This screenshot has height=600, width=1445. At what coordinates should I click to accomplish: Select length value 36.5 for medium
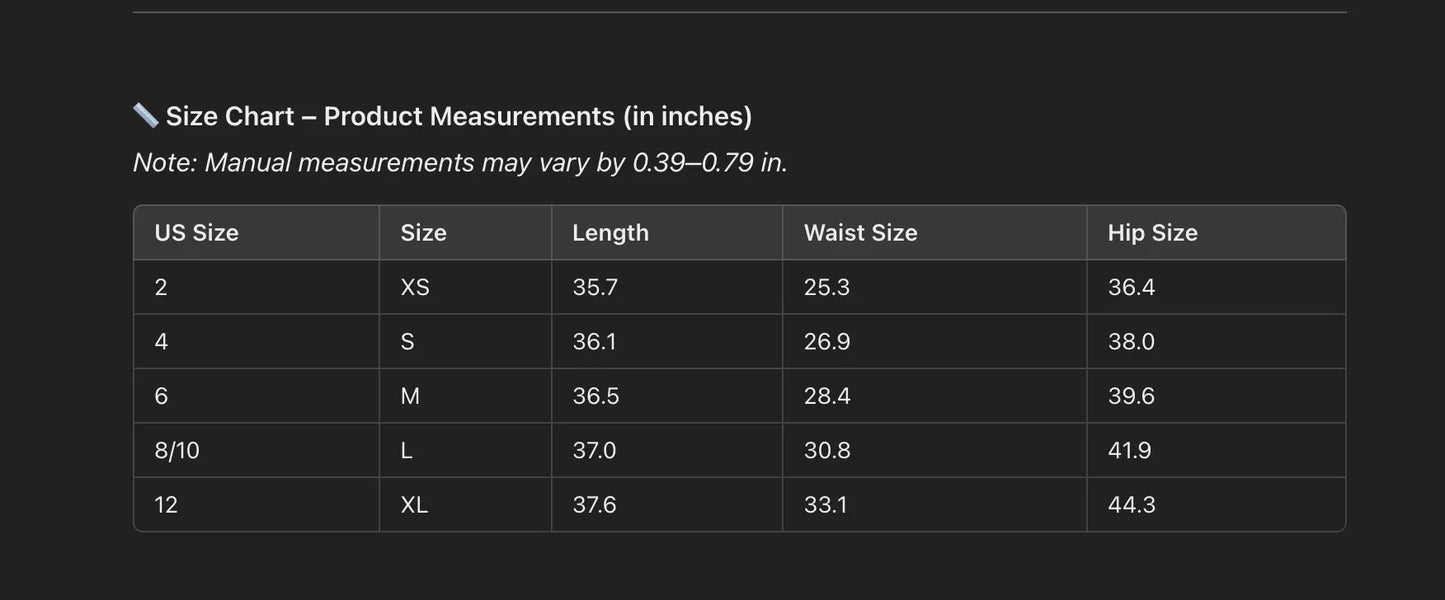click(596, 396)
